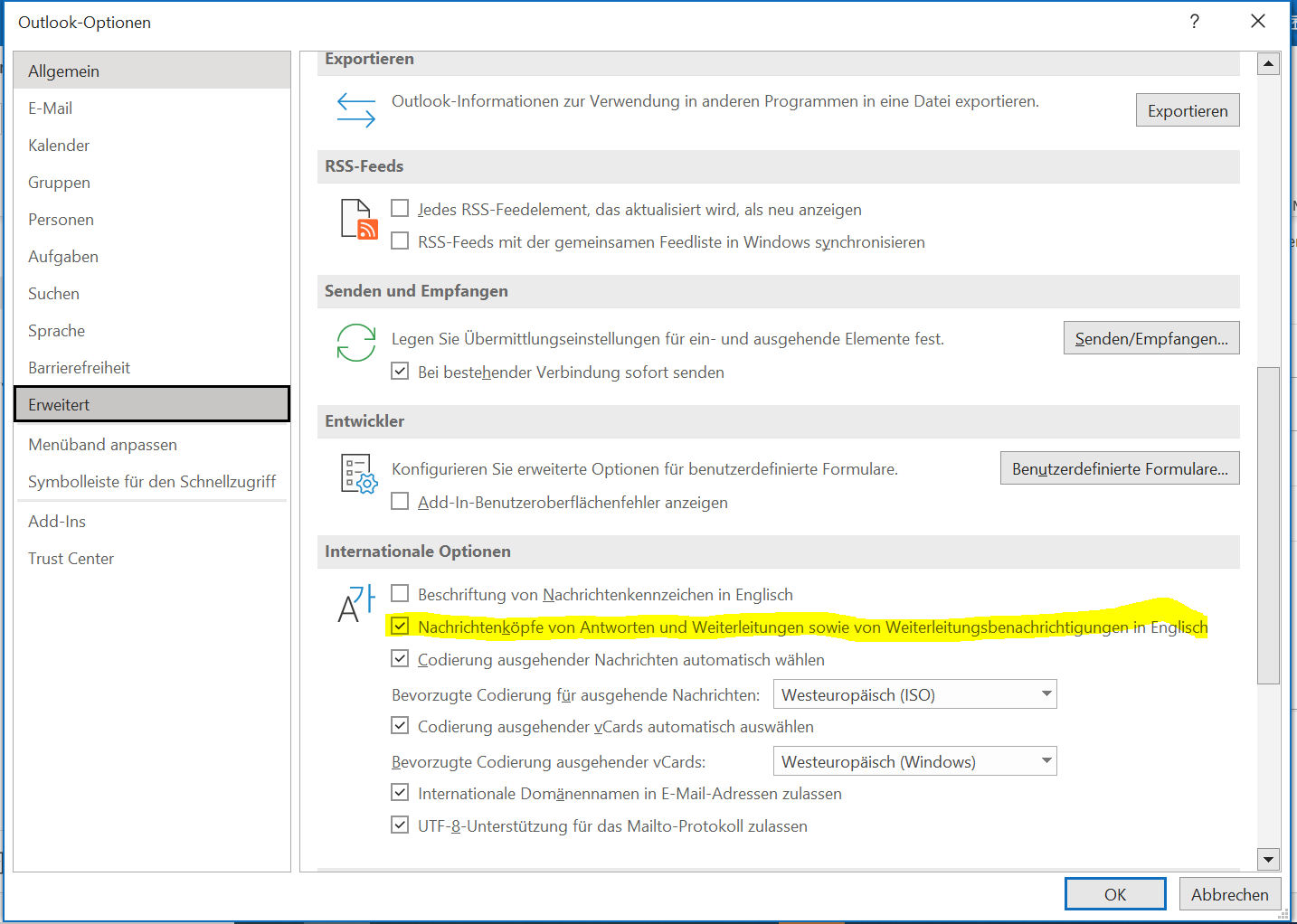Select Suchen in the category list
The width and height of the screenshot is (1297, 924).
[x=152, y=293]
